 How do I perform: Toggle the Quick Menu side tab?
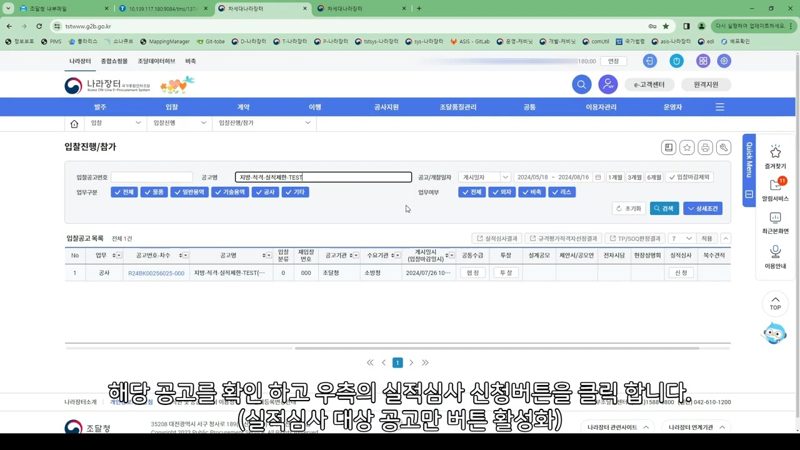(x=749, y=170)
